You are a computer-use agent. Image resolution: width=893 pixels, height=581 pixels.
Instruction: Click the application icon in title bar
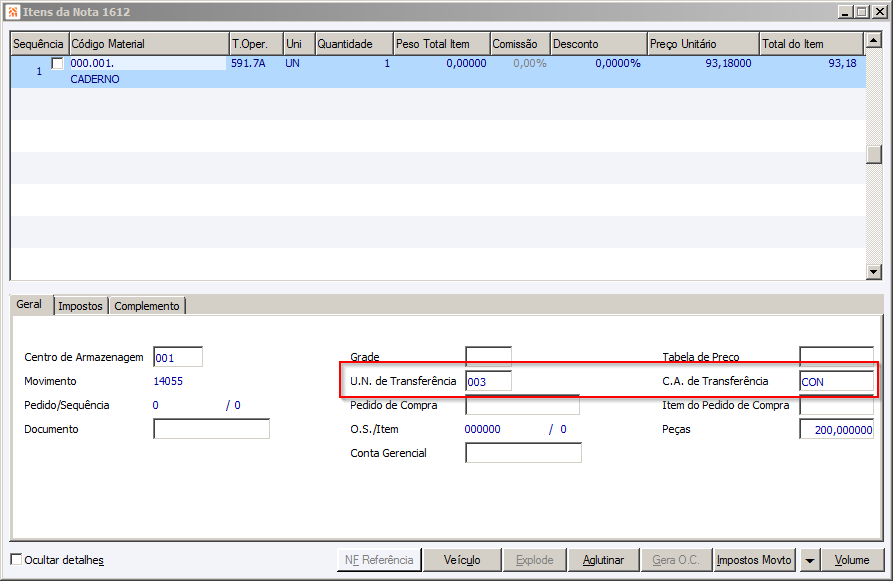click(12, 11)
